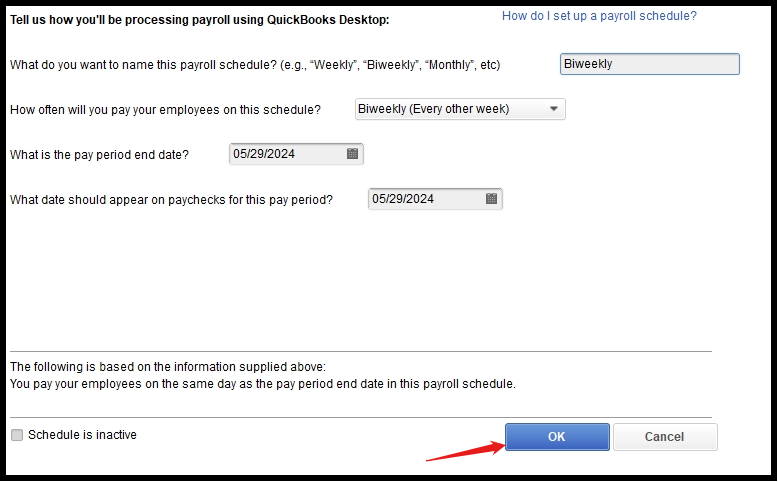Tick the Schedule is inactive checkbox
The image size is (778, 482).
17,435
